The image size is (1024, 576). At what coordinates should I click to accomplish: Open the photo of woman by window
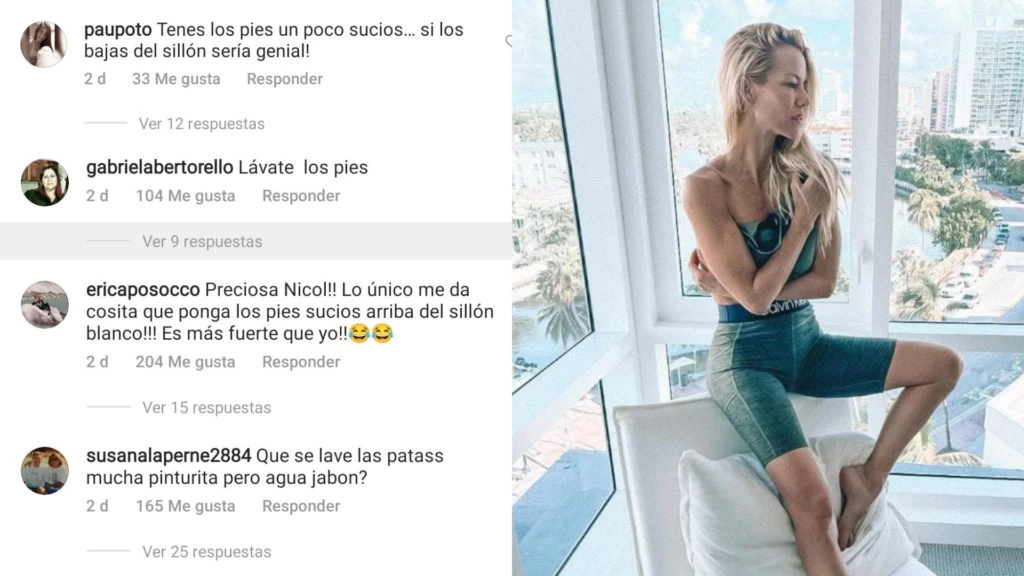(x=768, y=288)
